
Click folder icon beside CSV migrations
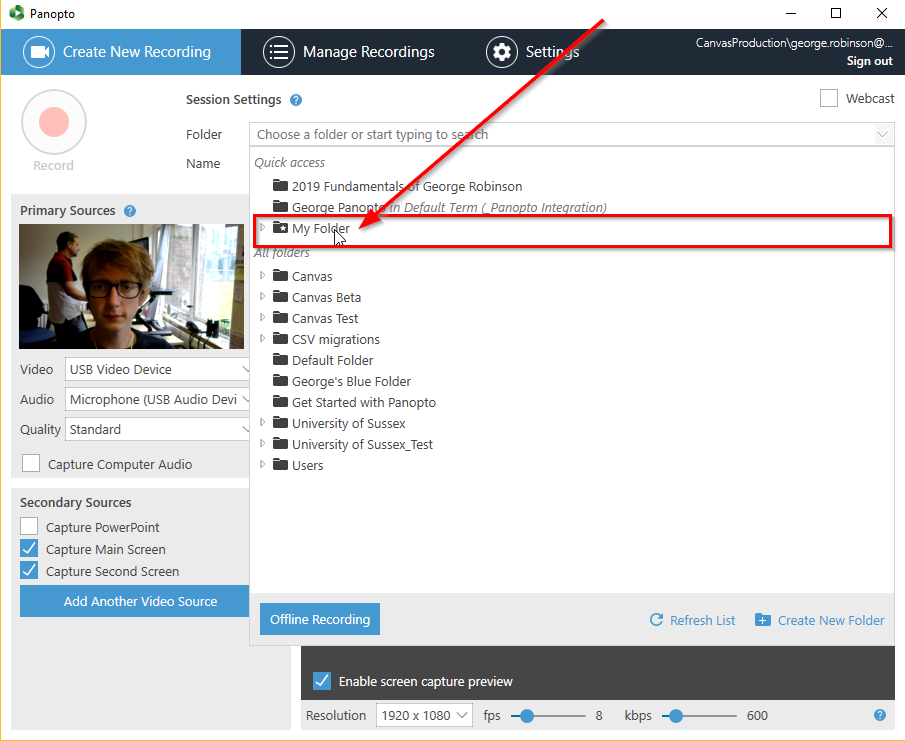coord(281,339)
